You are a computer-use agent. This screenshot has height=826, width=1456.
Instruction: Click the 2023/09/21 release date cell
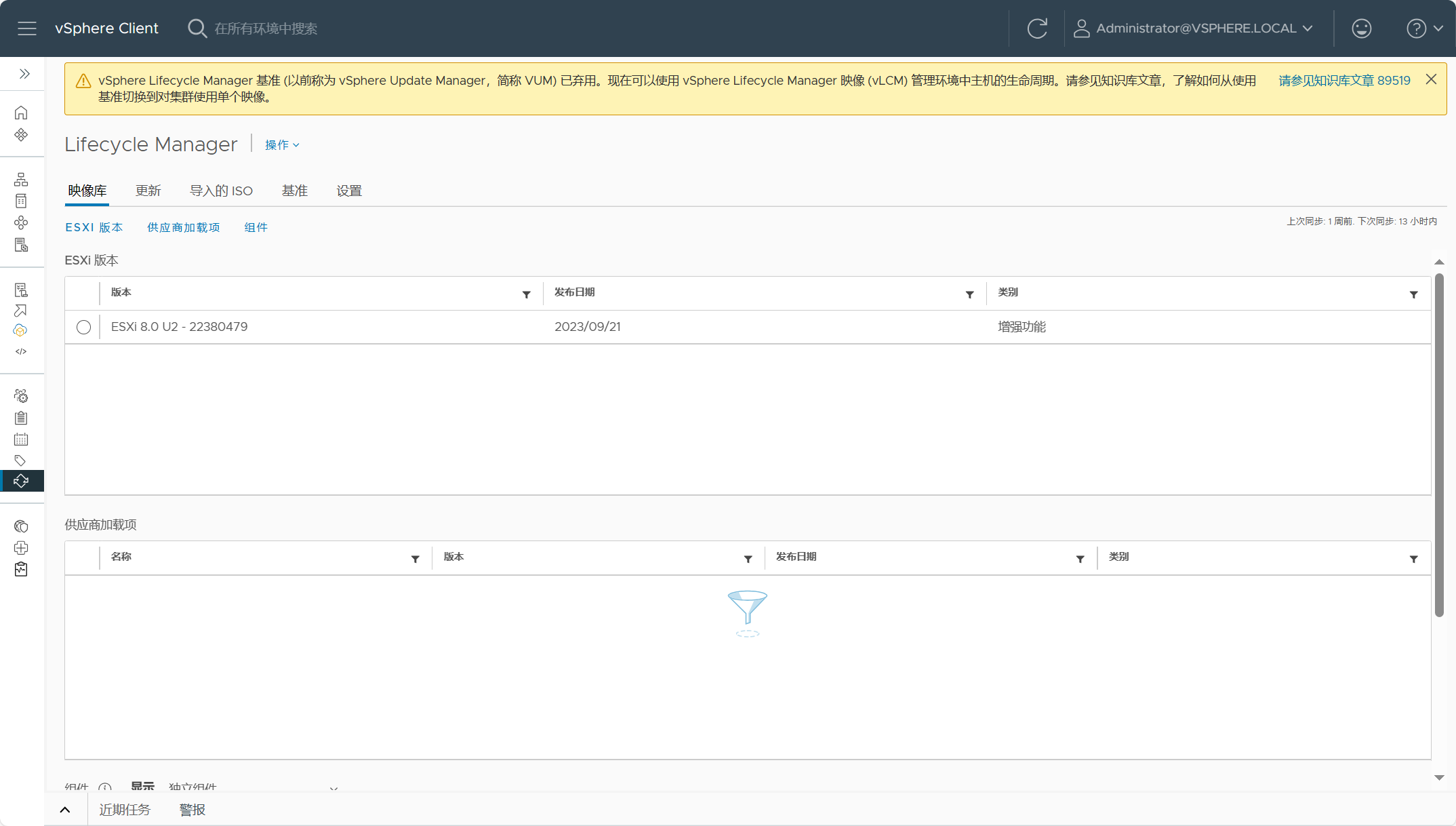[x=588, y=327]
